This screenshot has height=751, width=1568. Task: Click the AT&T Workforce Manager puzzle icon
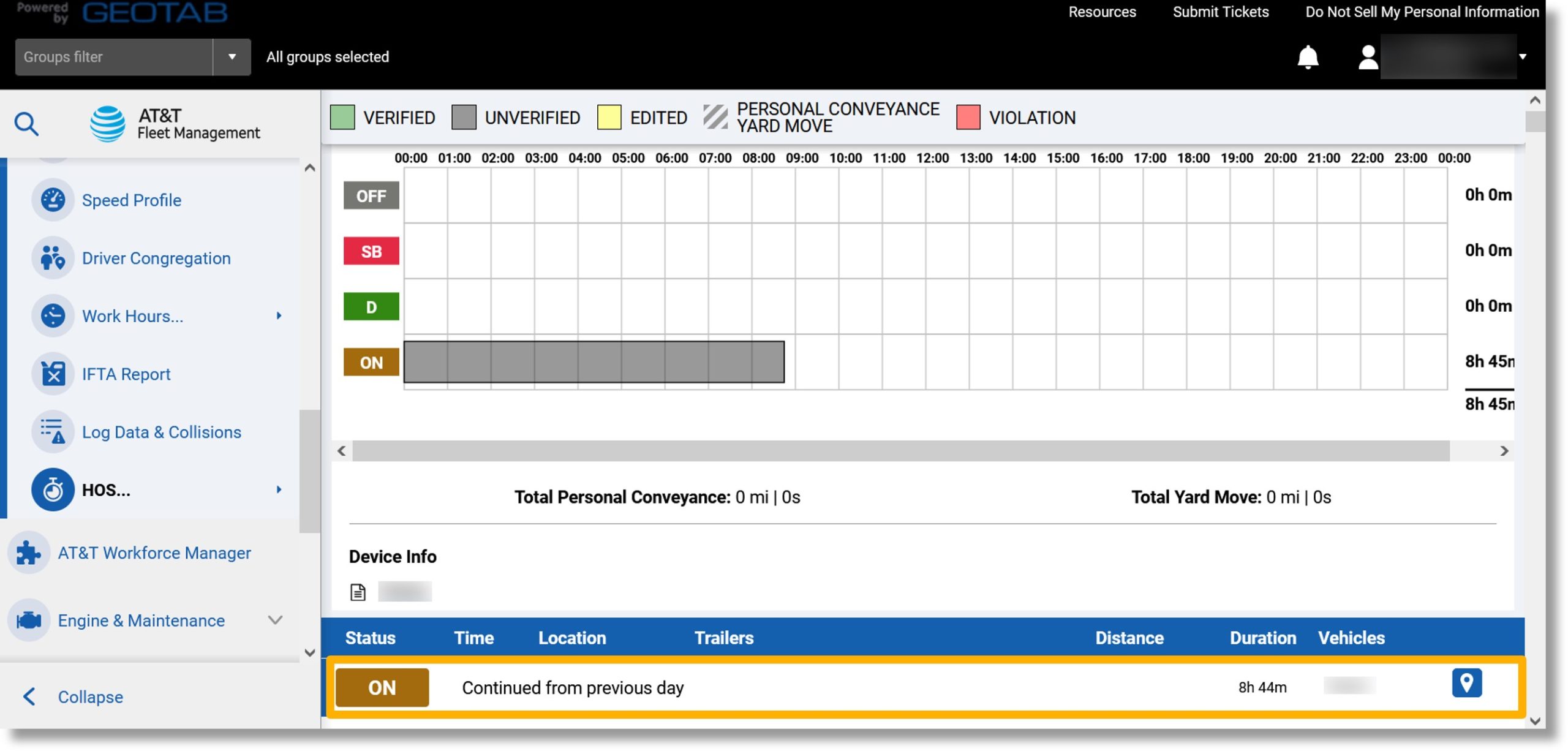pos(29,553)
